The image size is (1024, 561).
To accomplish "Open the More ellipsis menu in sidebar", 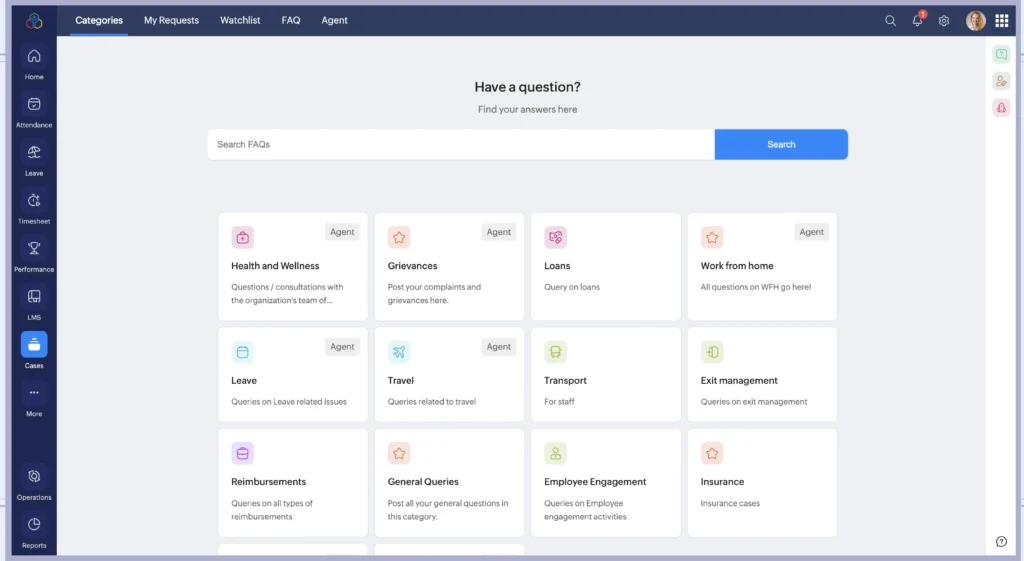I will point(34,393).
